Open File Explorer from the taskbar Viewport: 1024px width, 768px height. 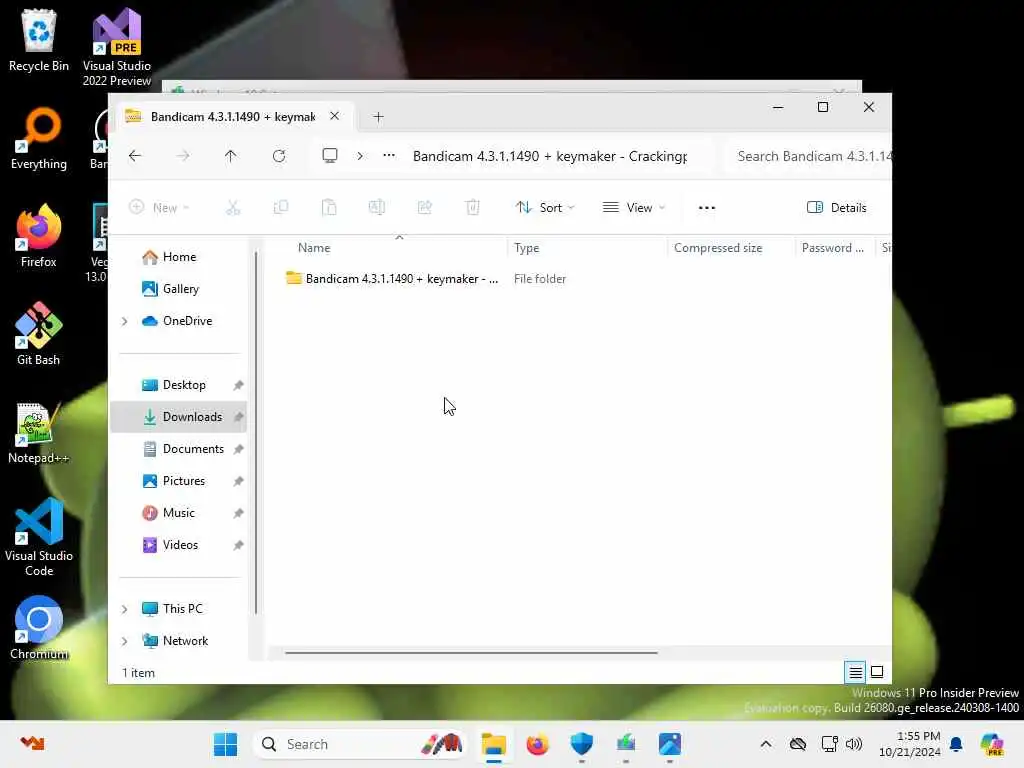[x=494, y=744]
